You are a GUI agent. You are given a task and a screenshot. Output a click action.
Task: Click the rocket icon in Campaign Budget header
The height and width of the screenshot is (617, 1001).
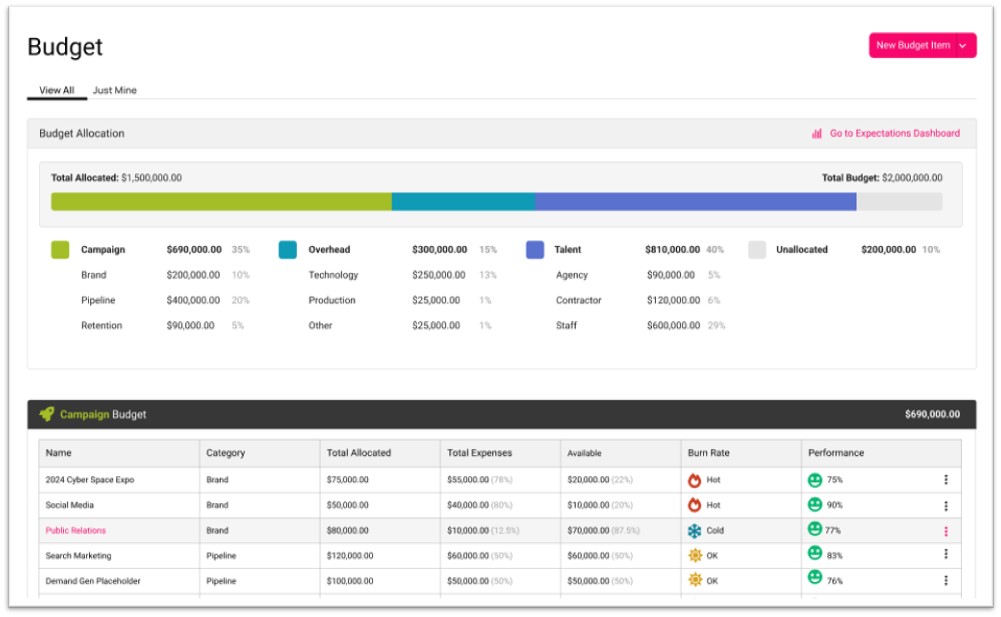46,414
